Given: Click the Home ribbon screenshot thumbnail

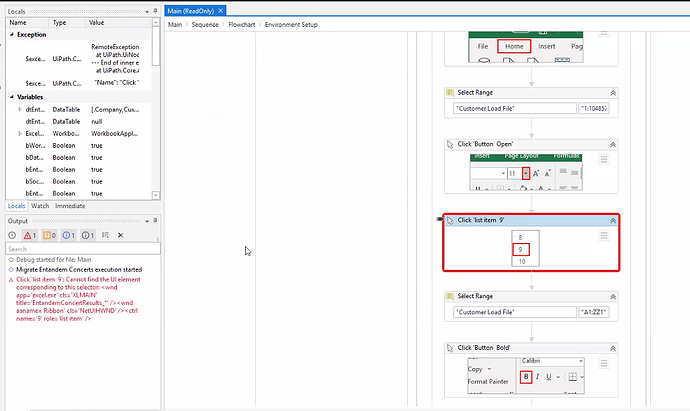Looking at the screenshot, I should click(x=526, y=47).
